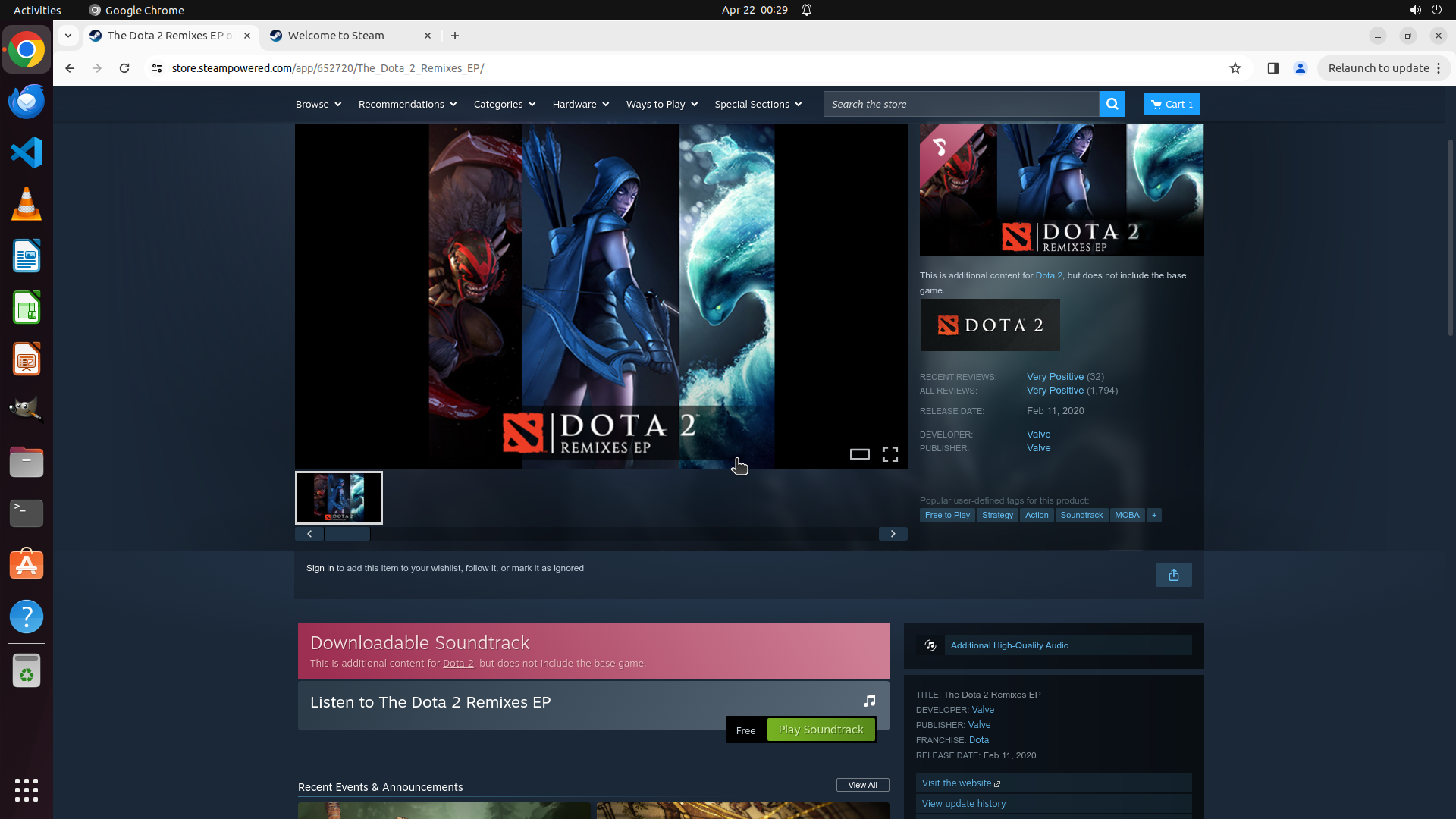Viewport: 1456px width, 819px height.
Task: Click the music note soundtrack icon
Action: (x=869, y=701)
